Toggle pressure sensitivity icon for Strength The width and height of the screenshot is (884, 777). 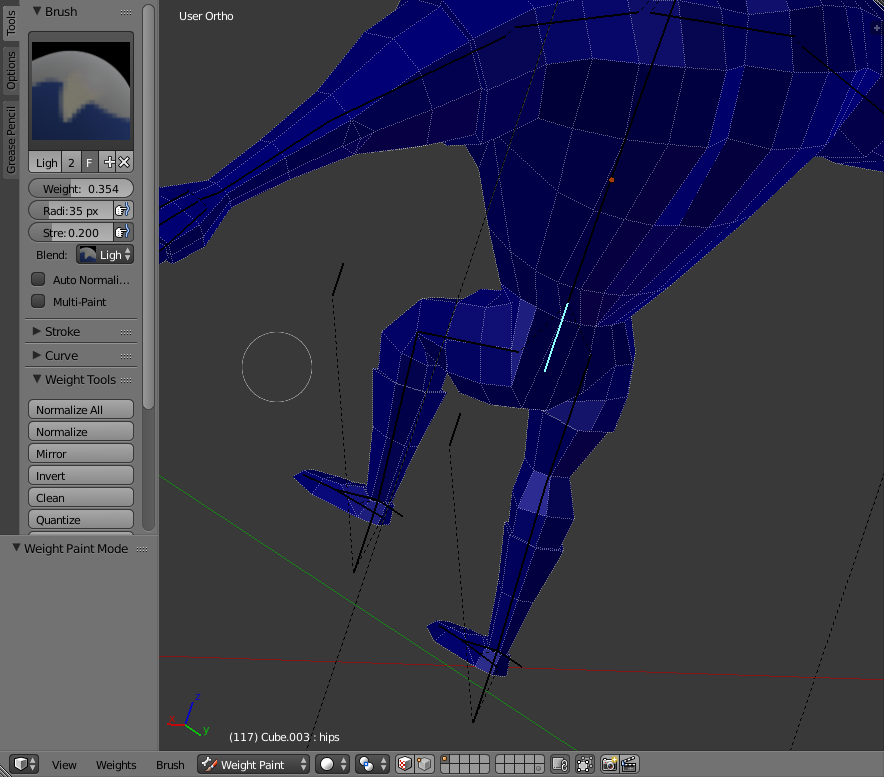point(123,232)
